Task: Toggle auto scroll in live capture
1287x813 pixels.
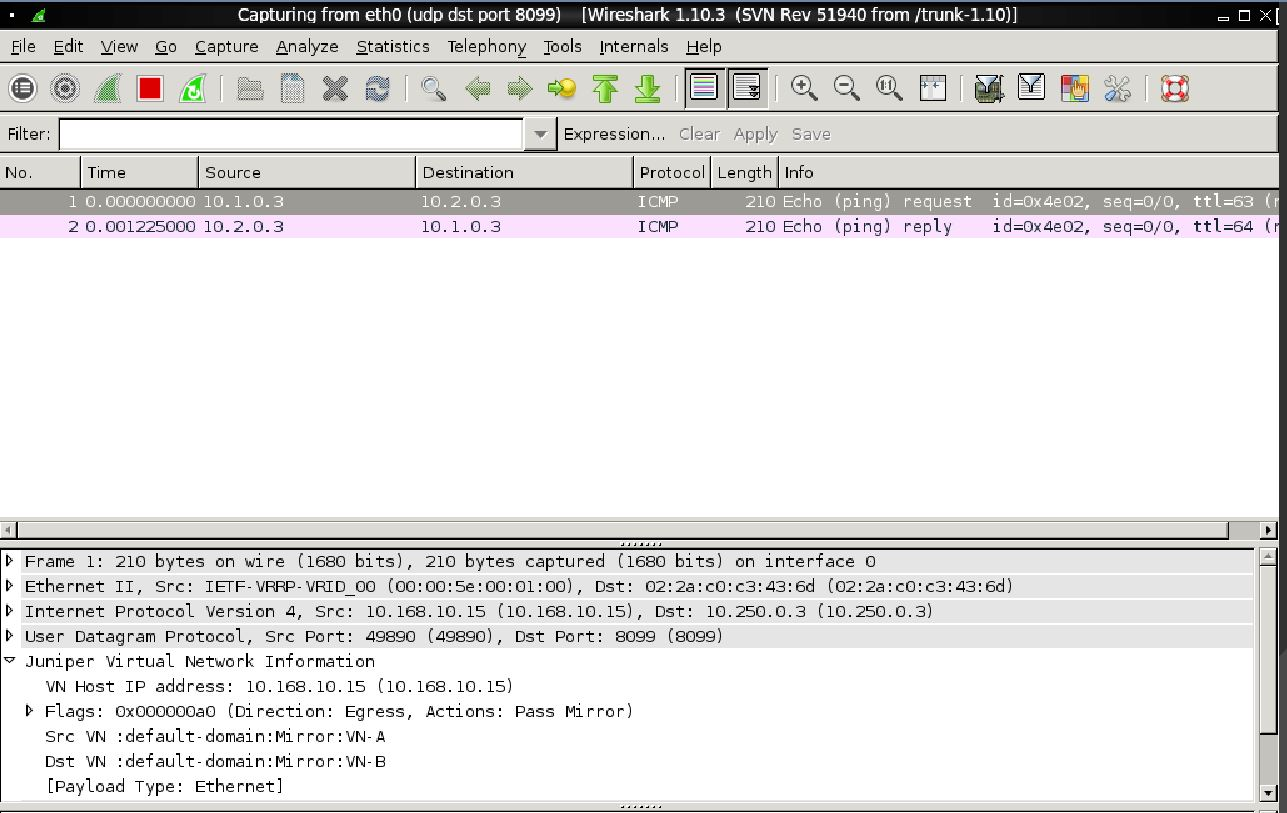Action: pyautogui.click(x=747, y=88)
